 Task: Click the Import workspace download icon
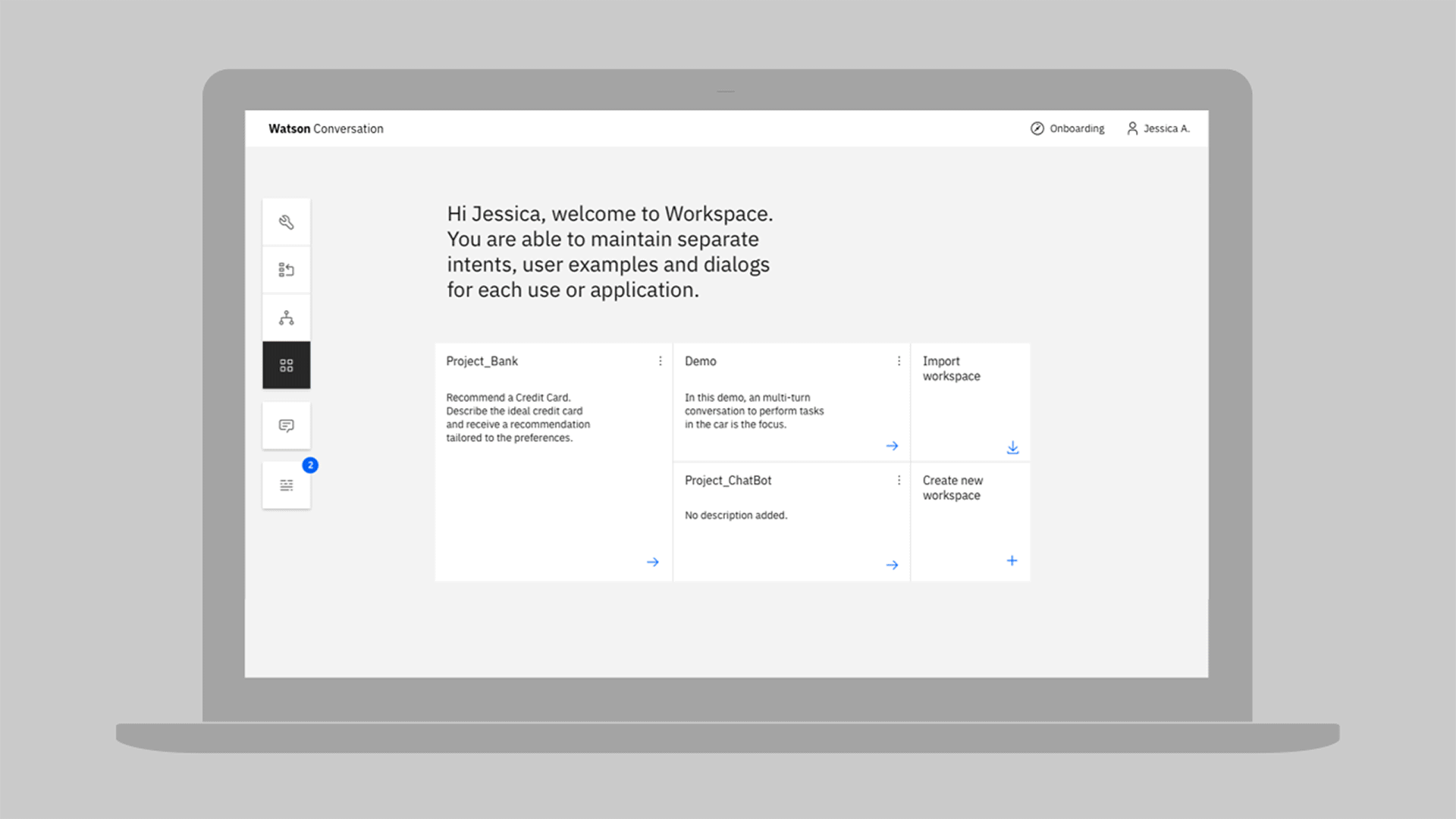pos(1013,447)
